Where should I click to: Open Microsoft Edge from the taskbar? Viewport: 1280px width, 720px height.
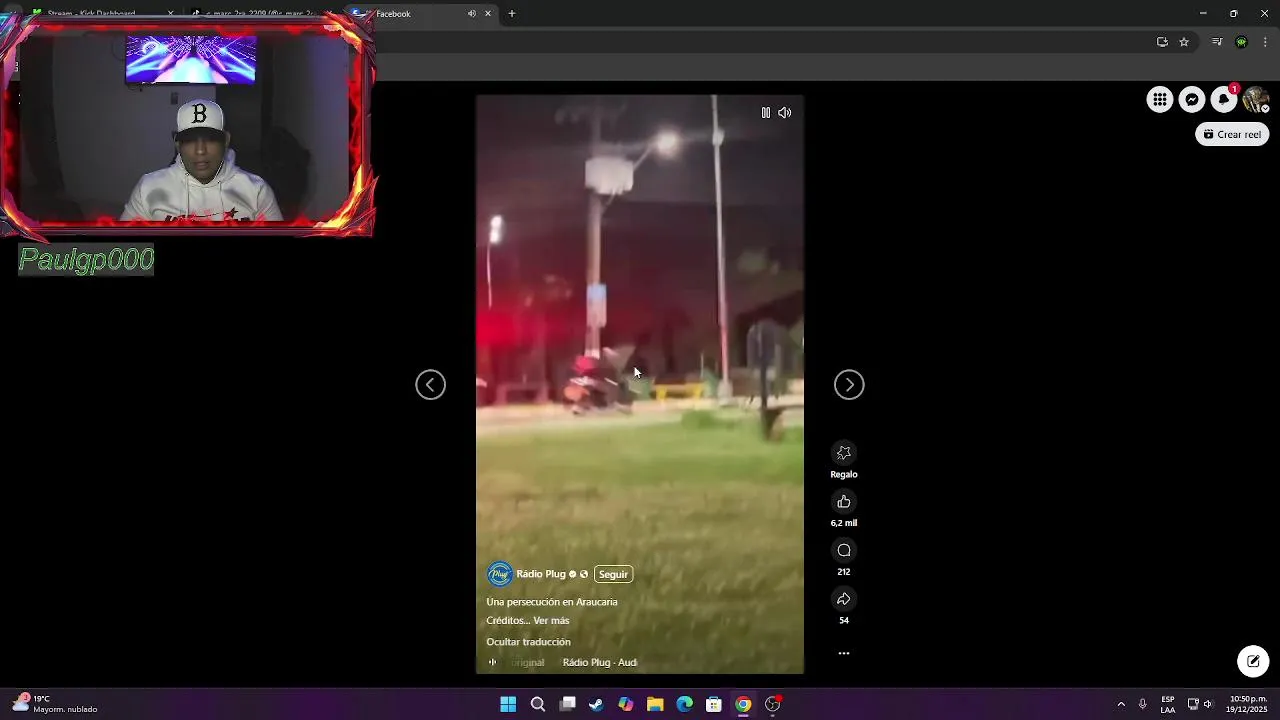point(684,704)
